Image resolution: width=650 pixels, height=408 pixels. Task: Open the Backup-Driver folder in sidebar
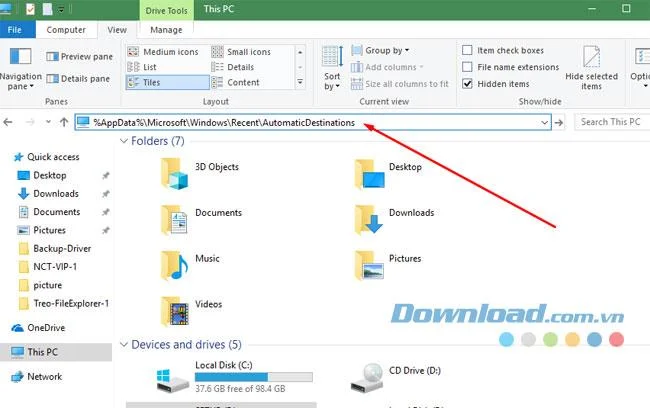click(x=54, y=248)
